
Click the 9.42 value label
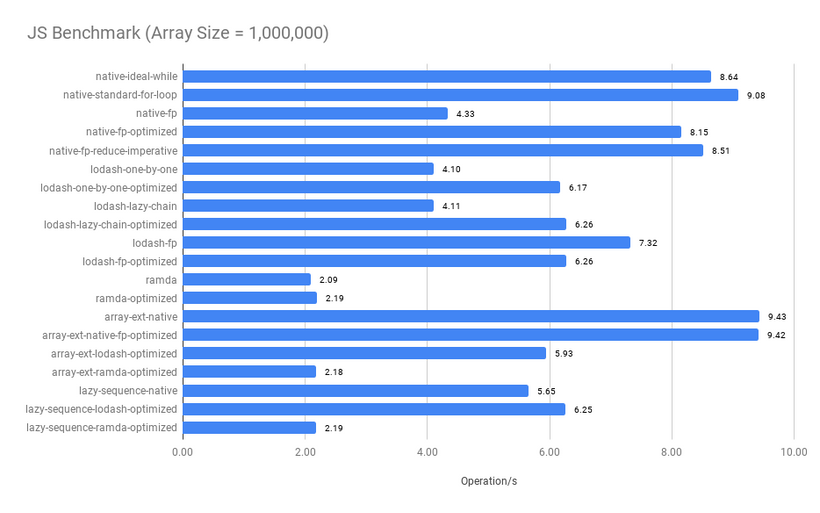click(x=776, y=335)
